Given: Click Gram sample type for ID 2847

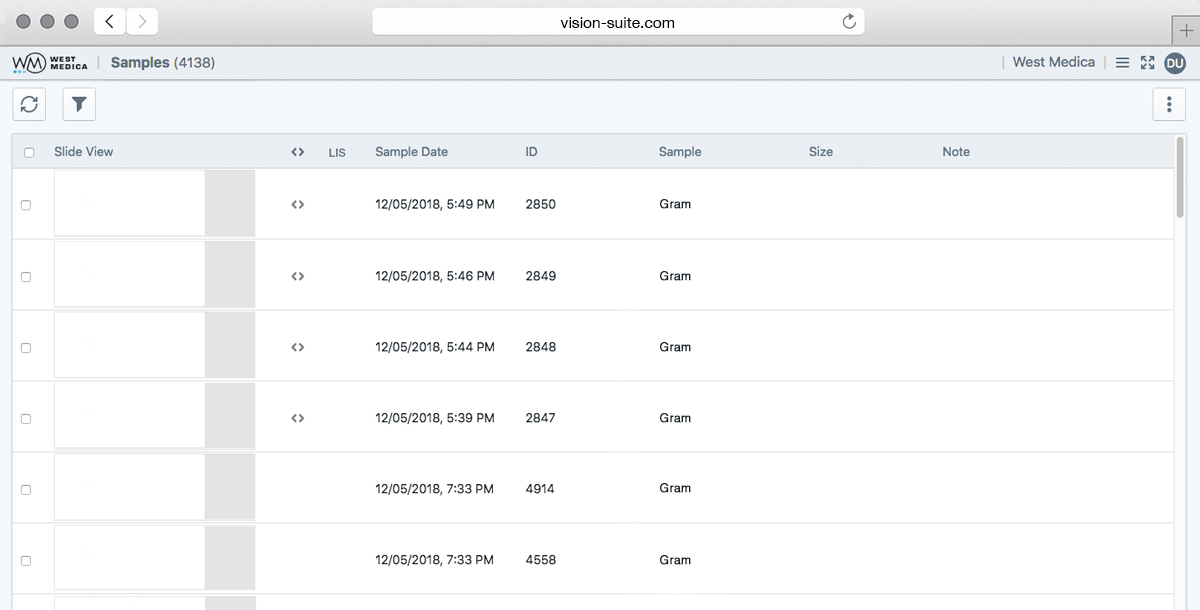Looking at the screenshot, I should pyautogui.click(x=675, y=418).
